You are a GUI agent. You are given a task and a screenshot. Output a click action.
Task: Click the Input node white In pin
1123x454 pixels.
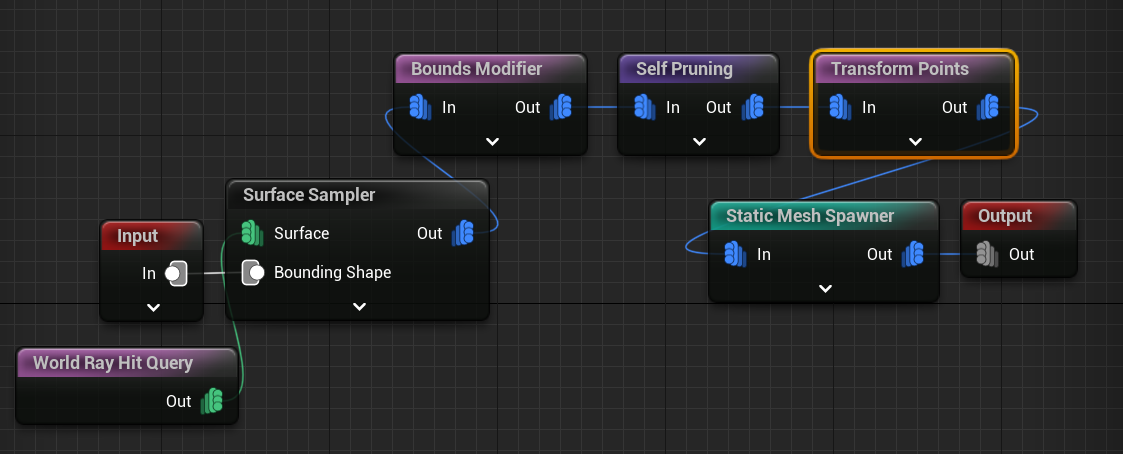tap(175, 272)
